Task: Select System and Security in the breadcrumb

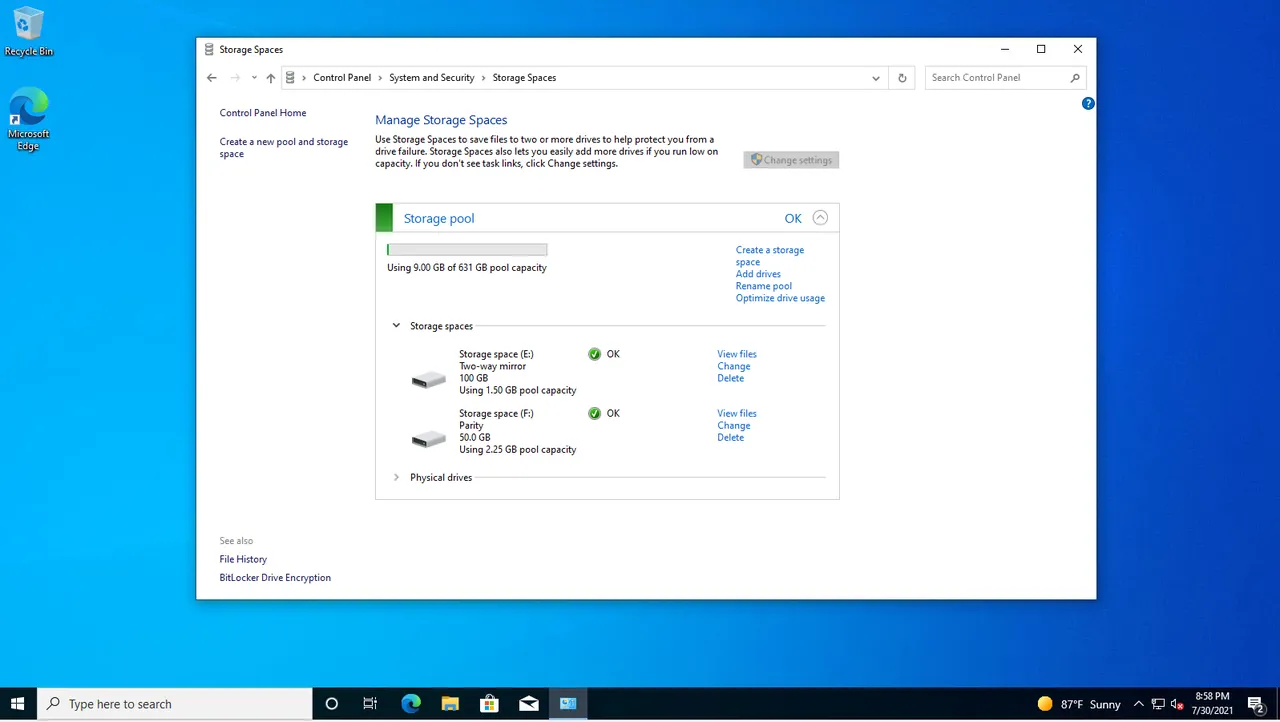Action: click(x=431, y=77)
